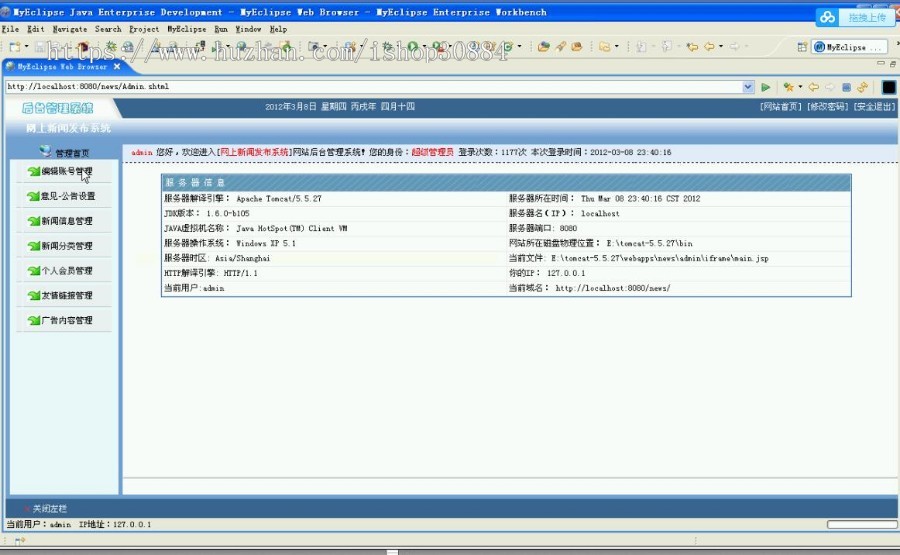
Task: Click the Open Perspective icon
Action: click(x=802, y=47)
